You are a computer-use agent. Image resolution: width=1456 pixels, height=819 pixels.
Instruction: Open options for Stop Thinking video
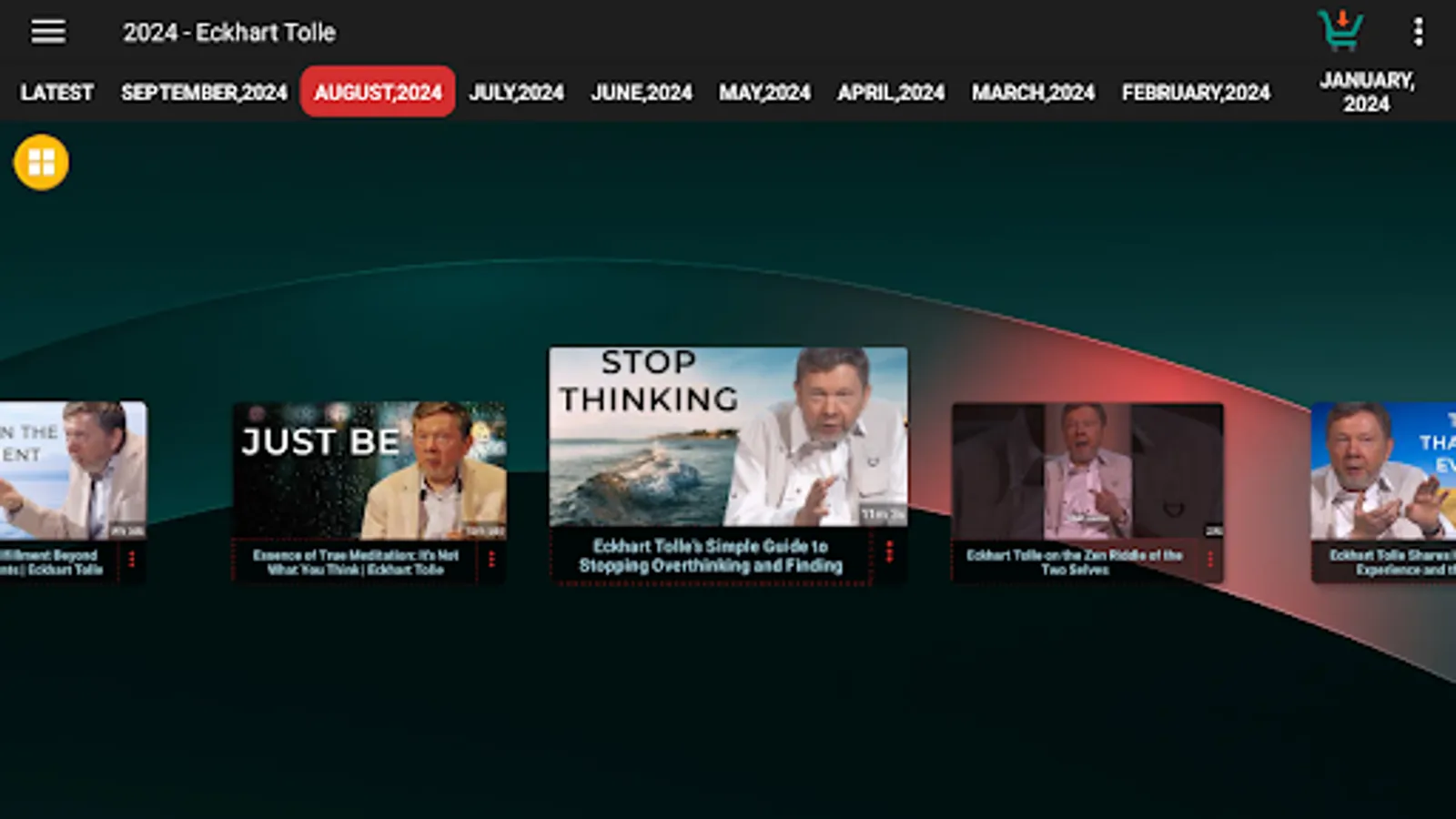889,551
